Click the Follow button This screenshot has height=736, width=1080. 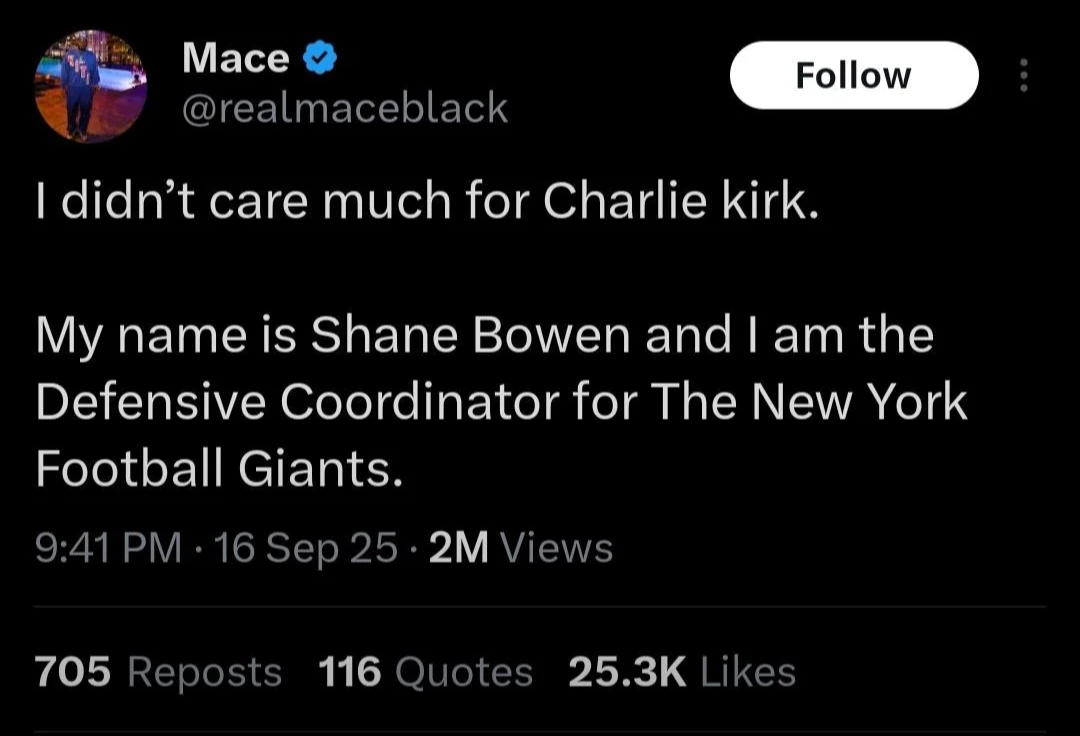tap(854, 75)
